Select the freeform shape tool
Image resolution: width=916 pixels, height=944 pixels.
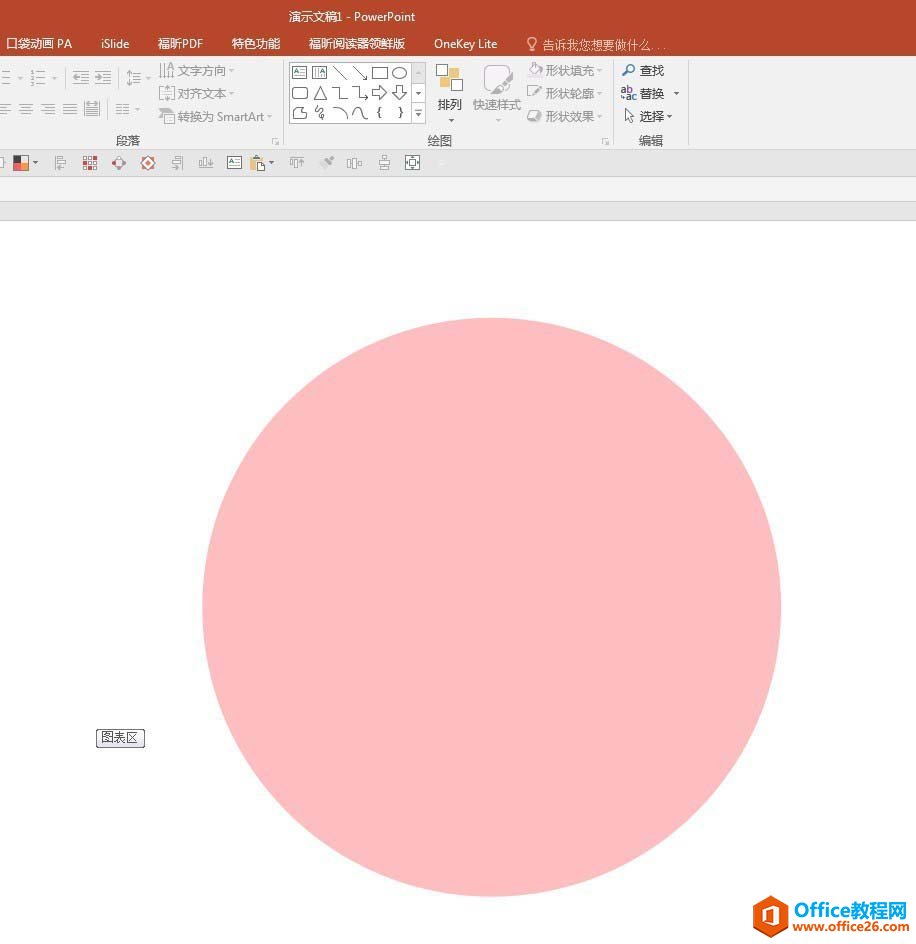tap(299, 113)
